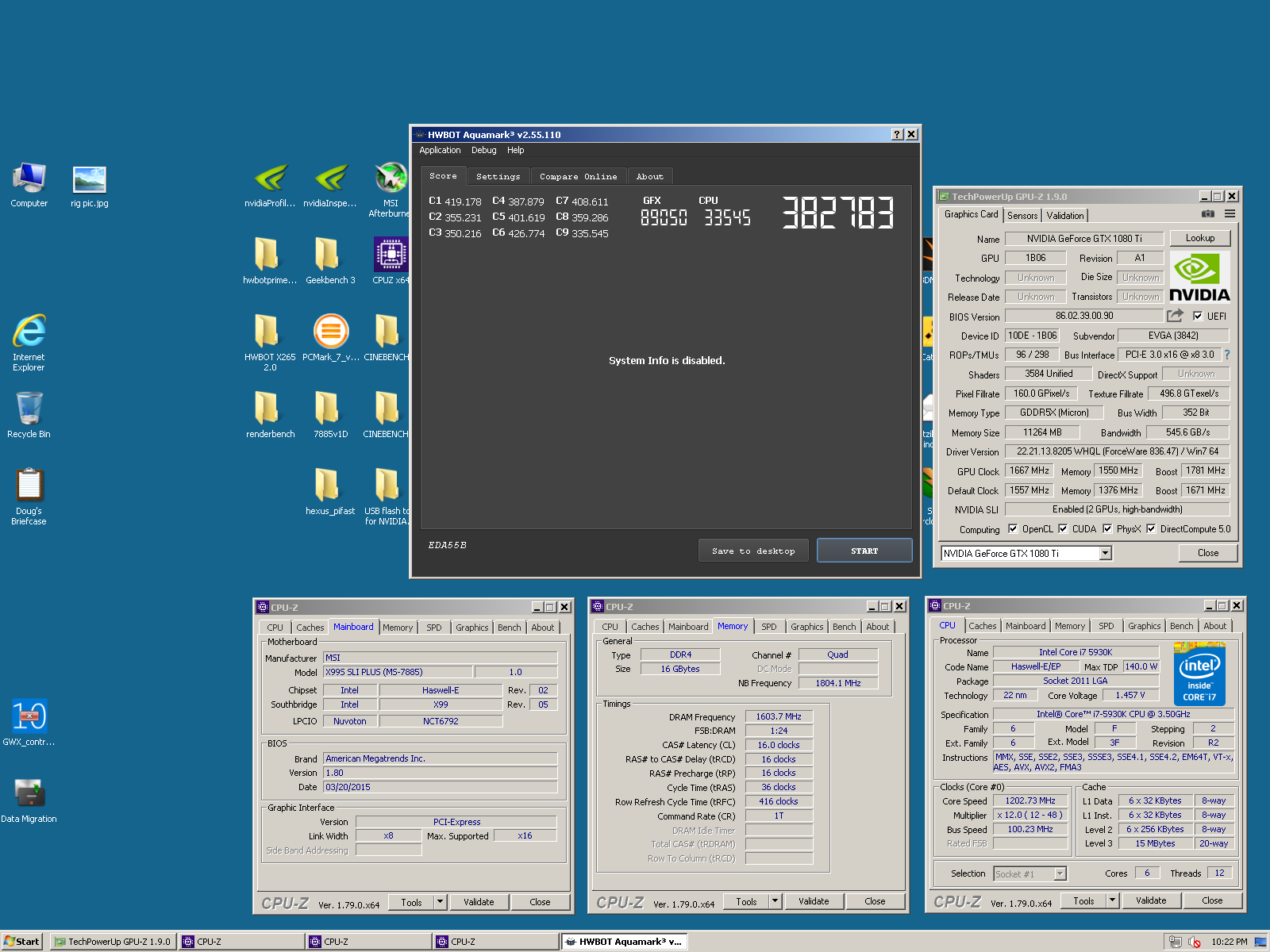The height and width of the screenshot is (952, 1270).
Task: Toggle PhysX checkbox in GPU-Z
Action: (x=1107, y=529)
